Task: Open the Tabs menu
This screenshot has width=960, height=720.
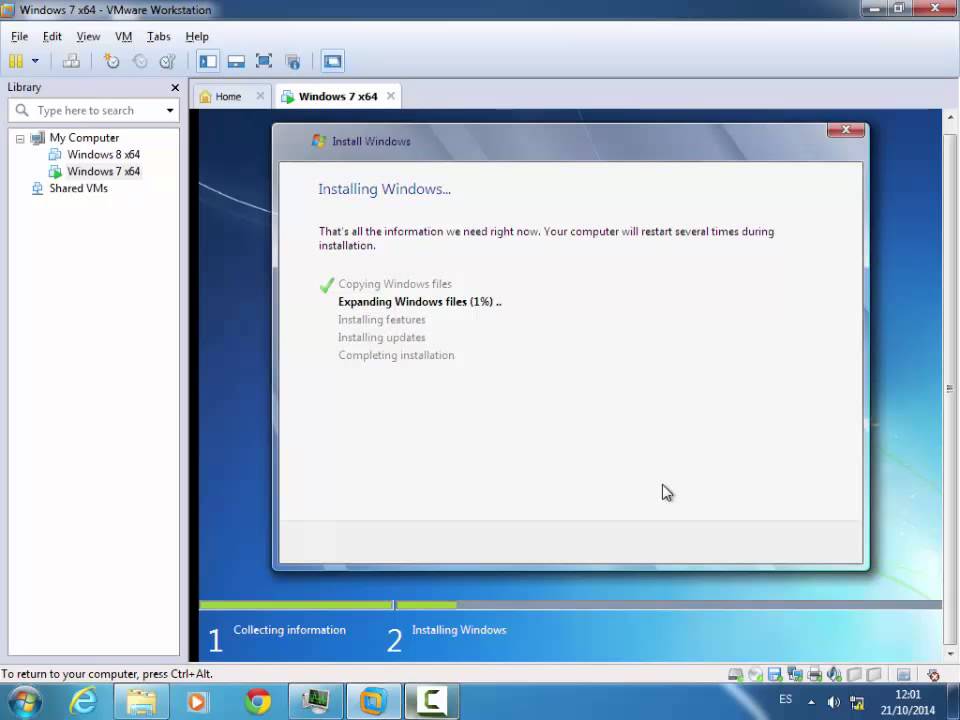Action: point(159,37)
